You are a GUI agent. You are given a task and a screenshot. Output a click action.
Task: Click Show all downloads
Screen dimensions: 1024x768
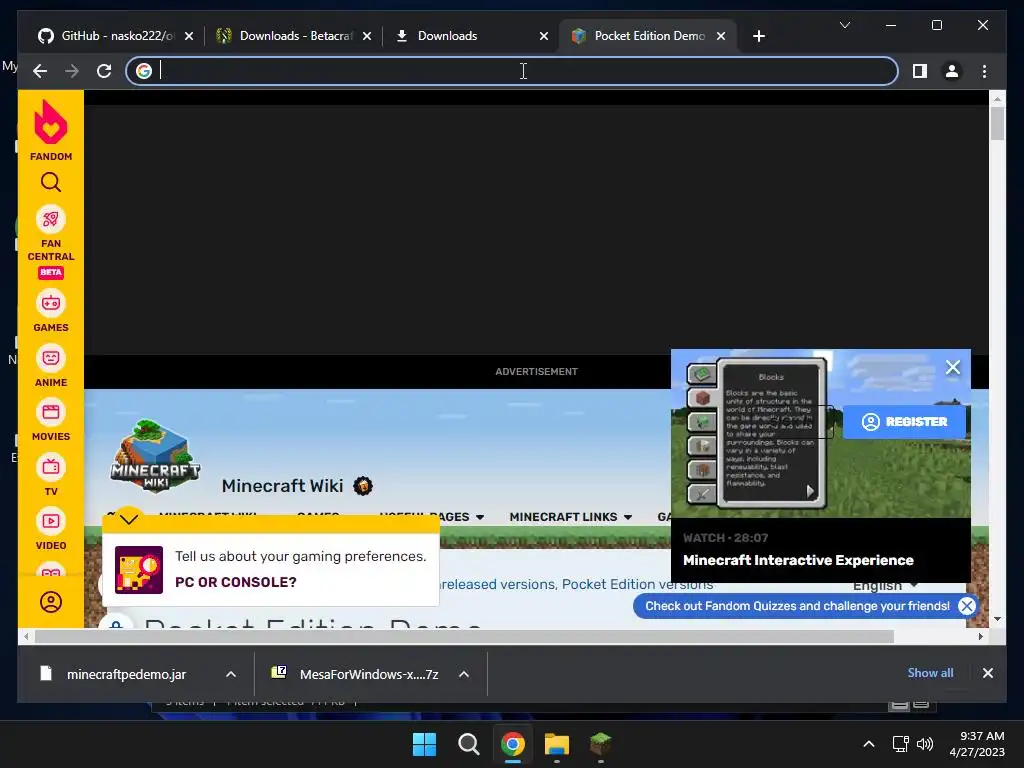click(930, 673)
